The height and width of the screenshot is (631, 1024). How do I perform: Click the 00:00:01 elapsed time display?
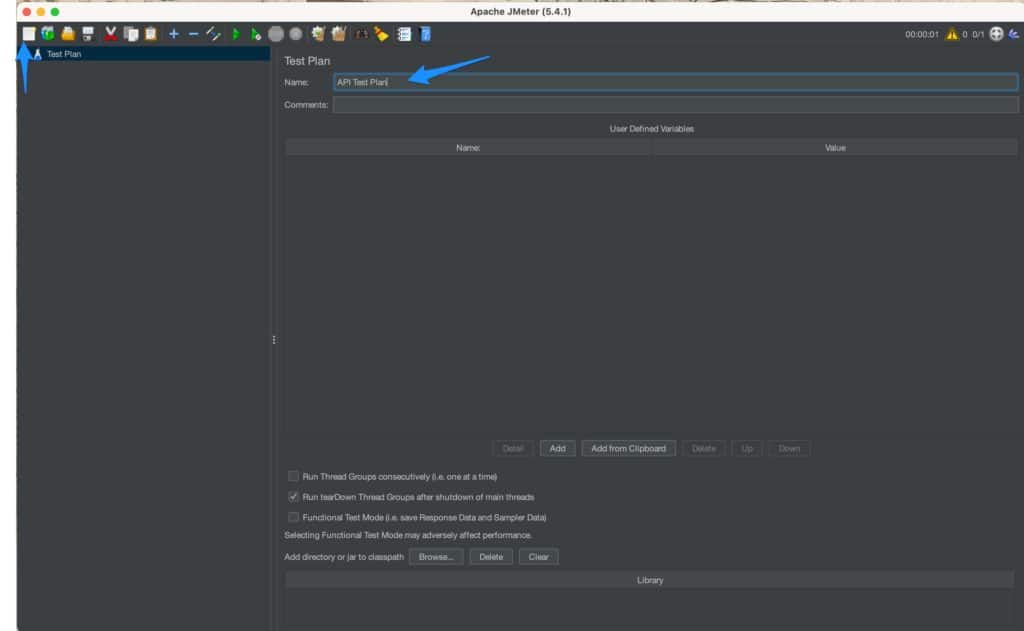921,35
